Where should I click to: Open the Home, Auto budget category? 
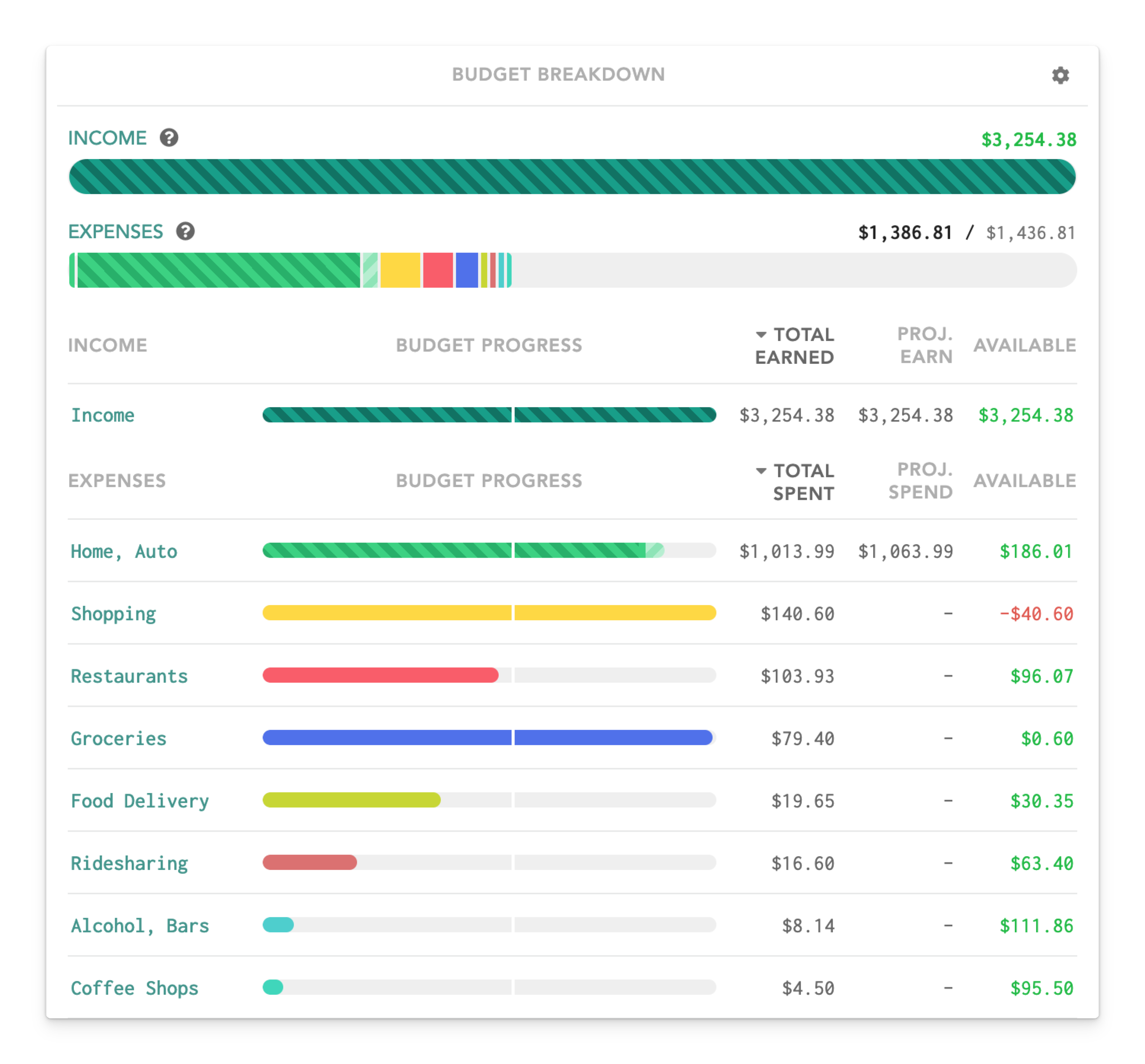(x=124, y=551)
